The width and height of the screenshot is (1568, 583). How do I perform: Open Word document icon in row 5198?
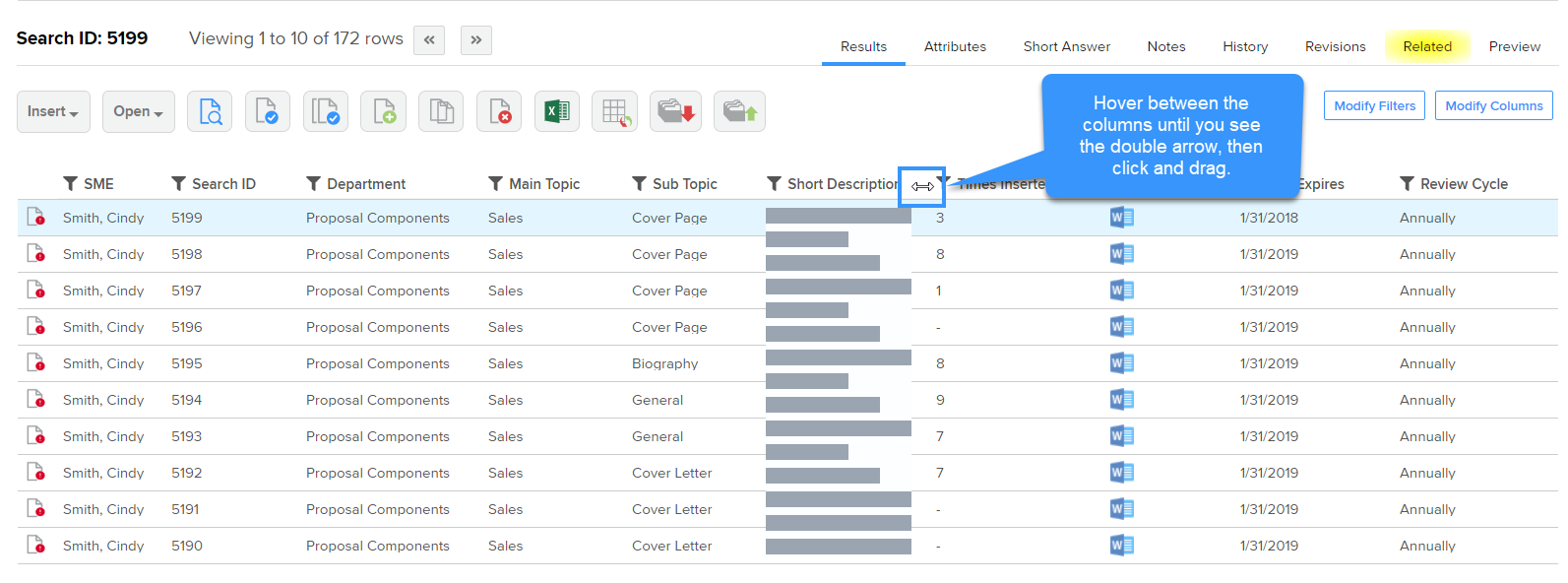coord(1121,254)
